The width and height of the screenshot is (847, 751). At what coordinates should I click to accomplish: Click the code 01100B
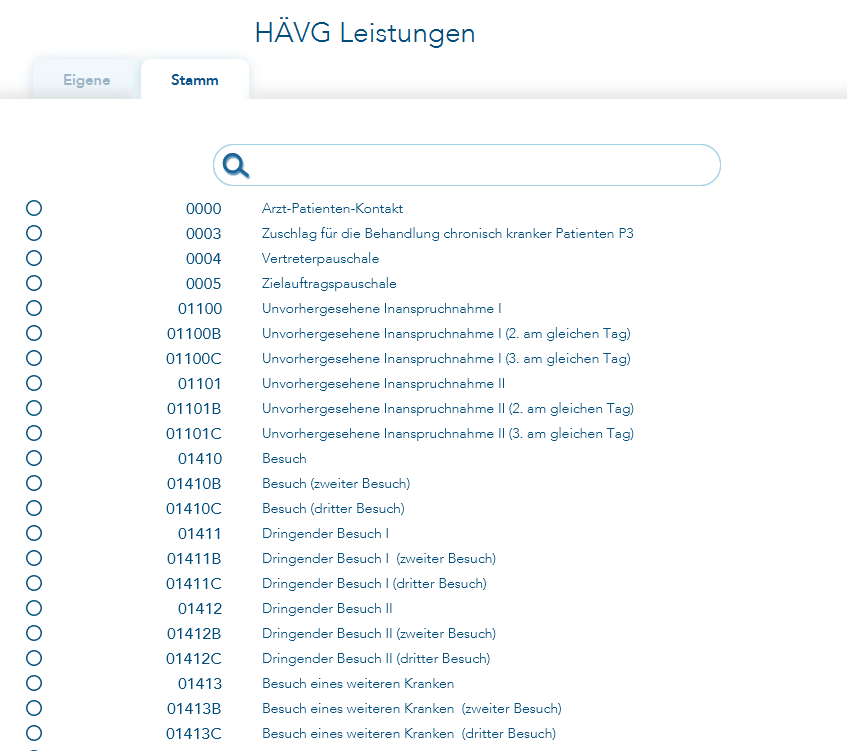pos(194,334)
